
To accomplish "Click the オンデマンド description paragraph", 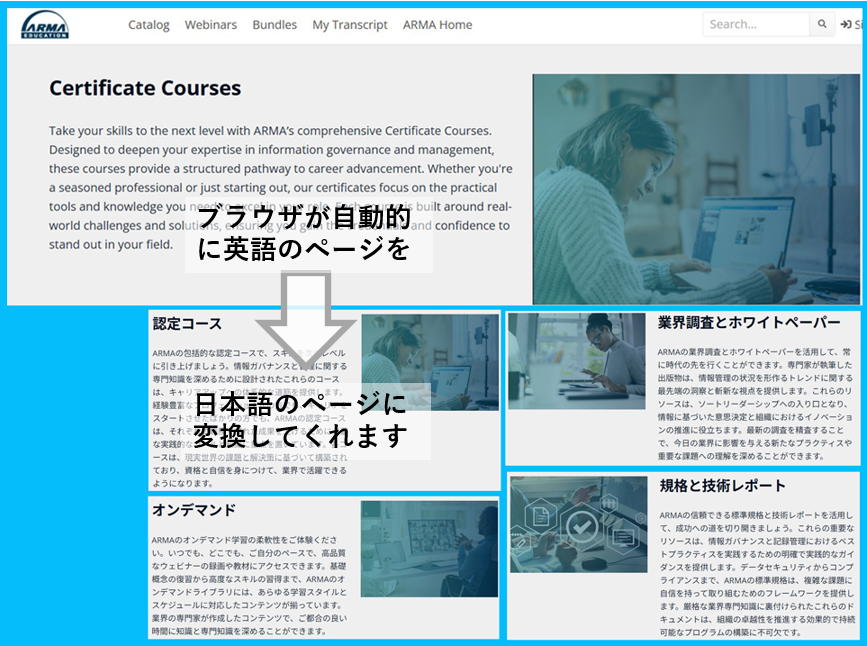I will [249, 585].
